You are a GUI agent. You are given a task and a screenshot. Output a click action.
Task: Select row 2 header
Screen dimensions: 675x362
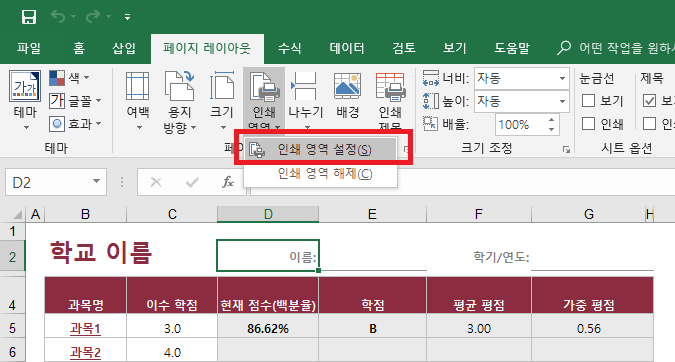(12, 257)
